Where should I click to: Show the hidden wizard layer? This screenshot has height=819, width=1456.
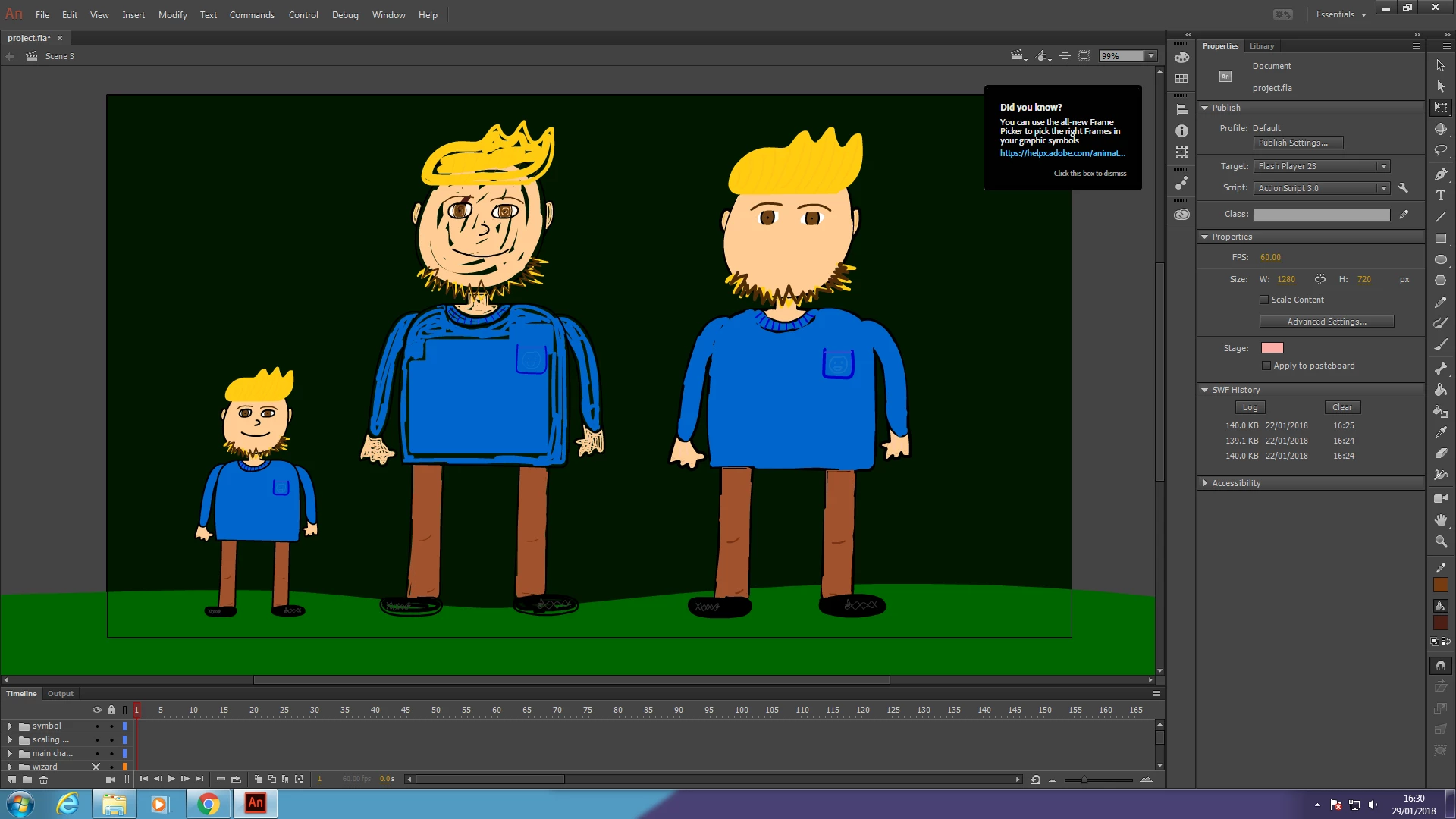(x=96, y=767)
